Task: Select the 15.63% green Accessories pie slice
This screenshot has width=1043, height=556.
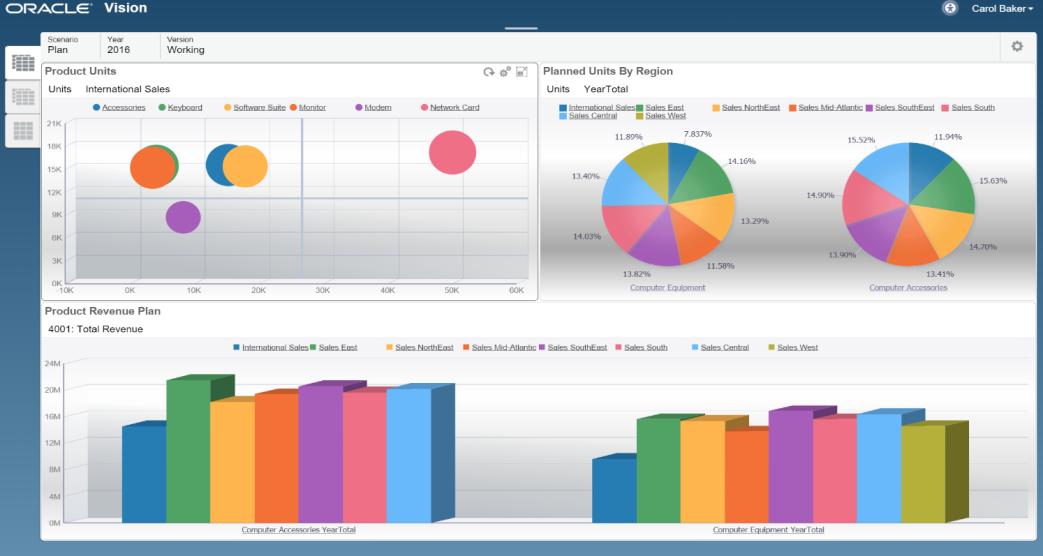Action: [x=948, y=188]
